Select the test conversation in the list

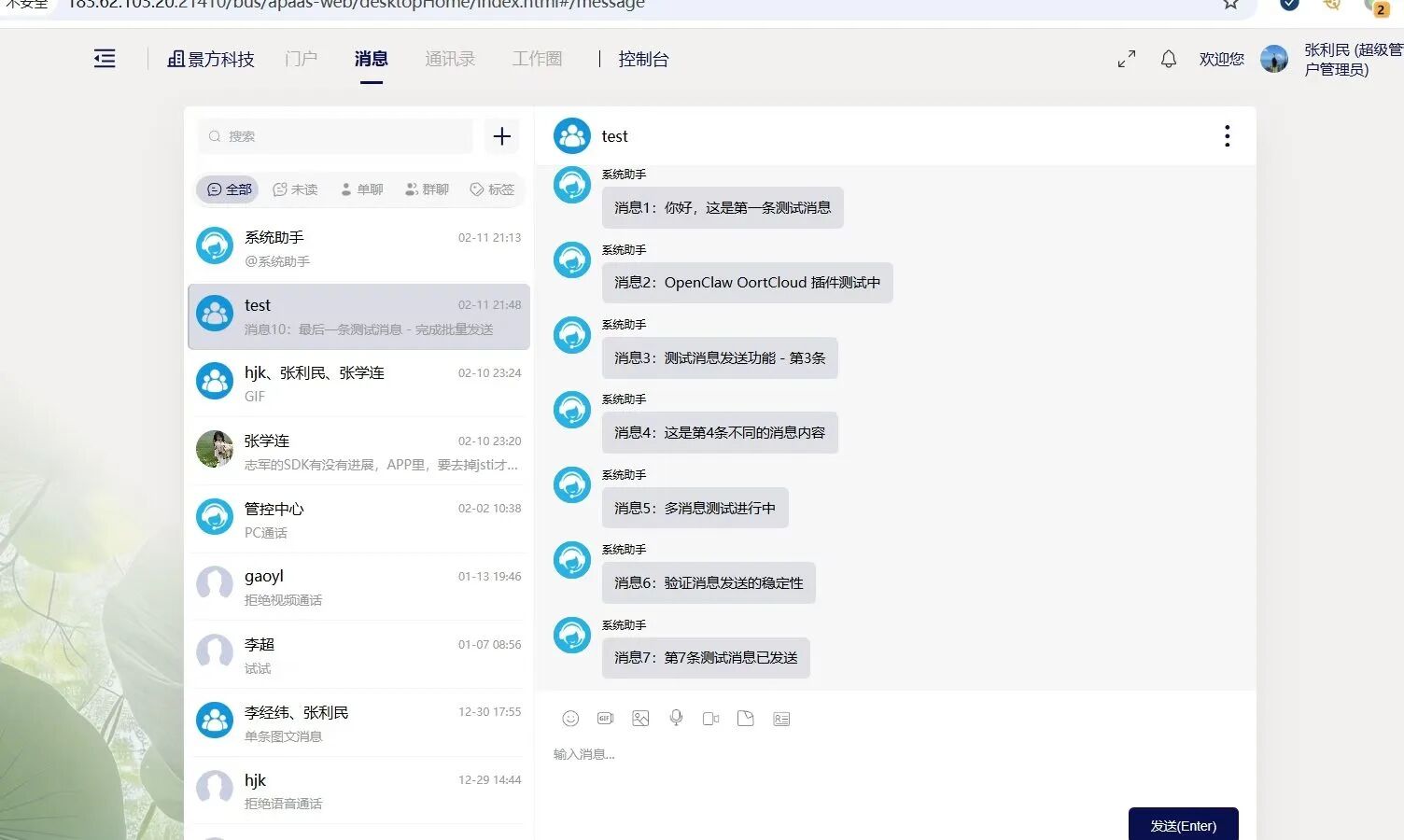click(x=359, y=316)
